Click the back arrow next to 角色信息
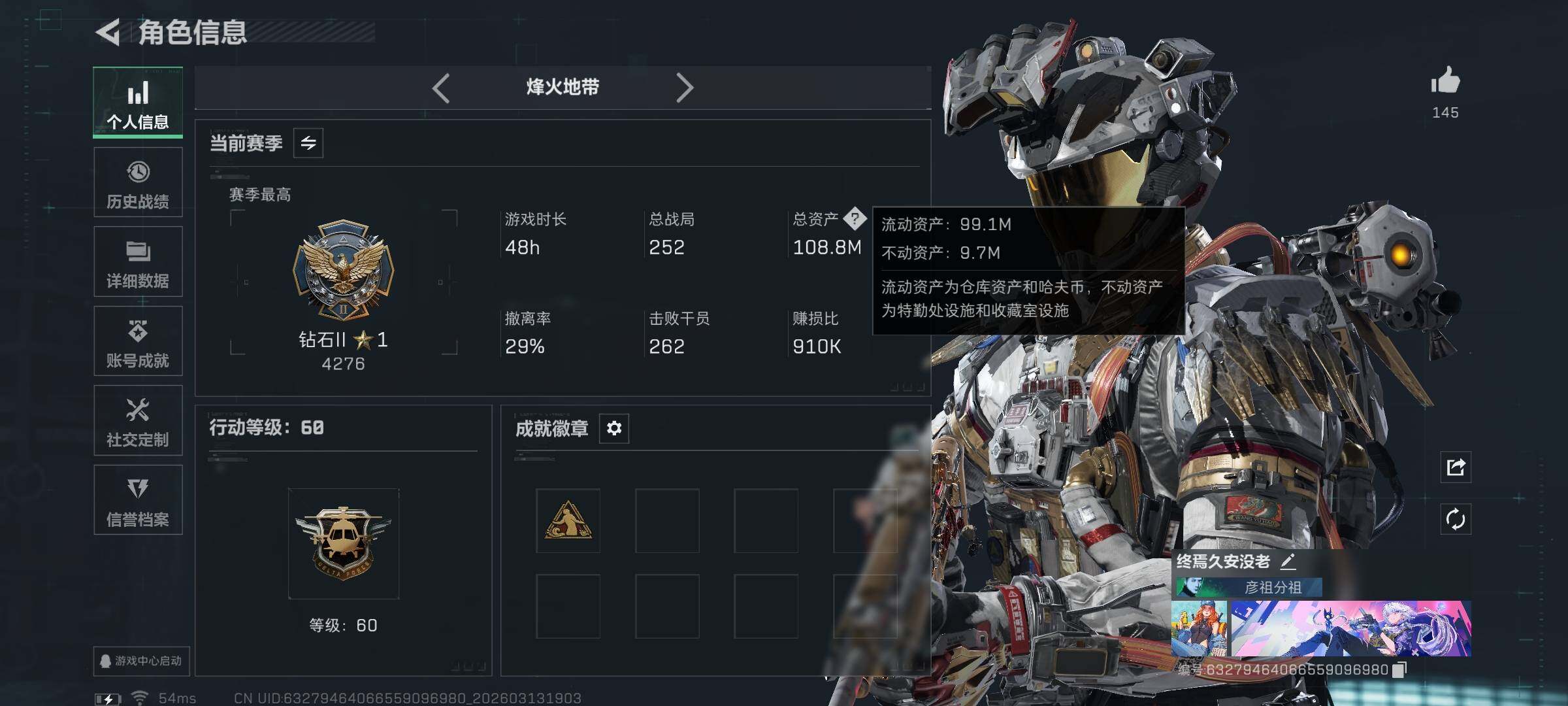 tap(108, 32)
